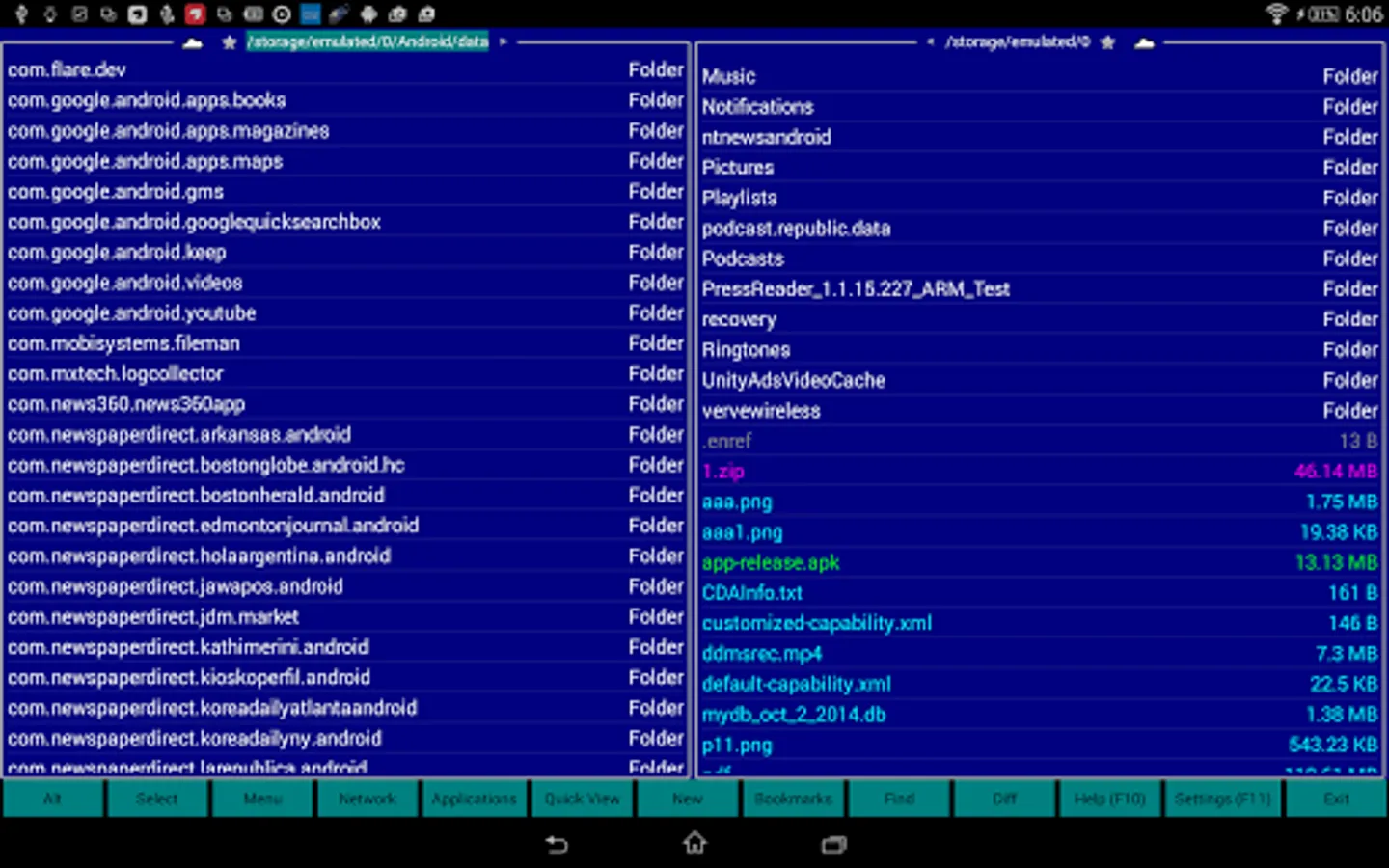
Task: Tap the right panel bookmark star
Action: [1107, 42]
